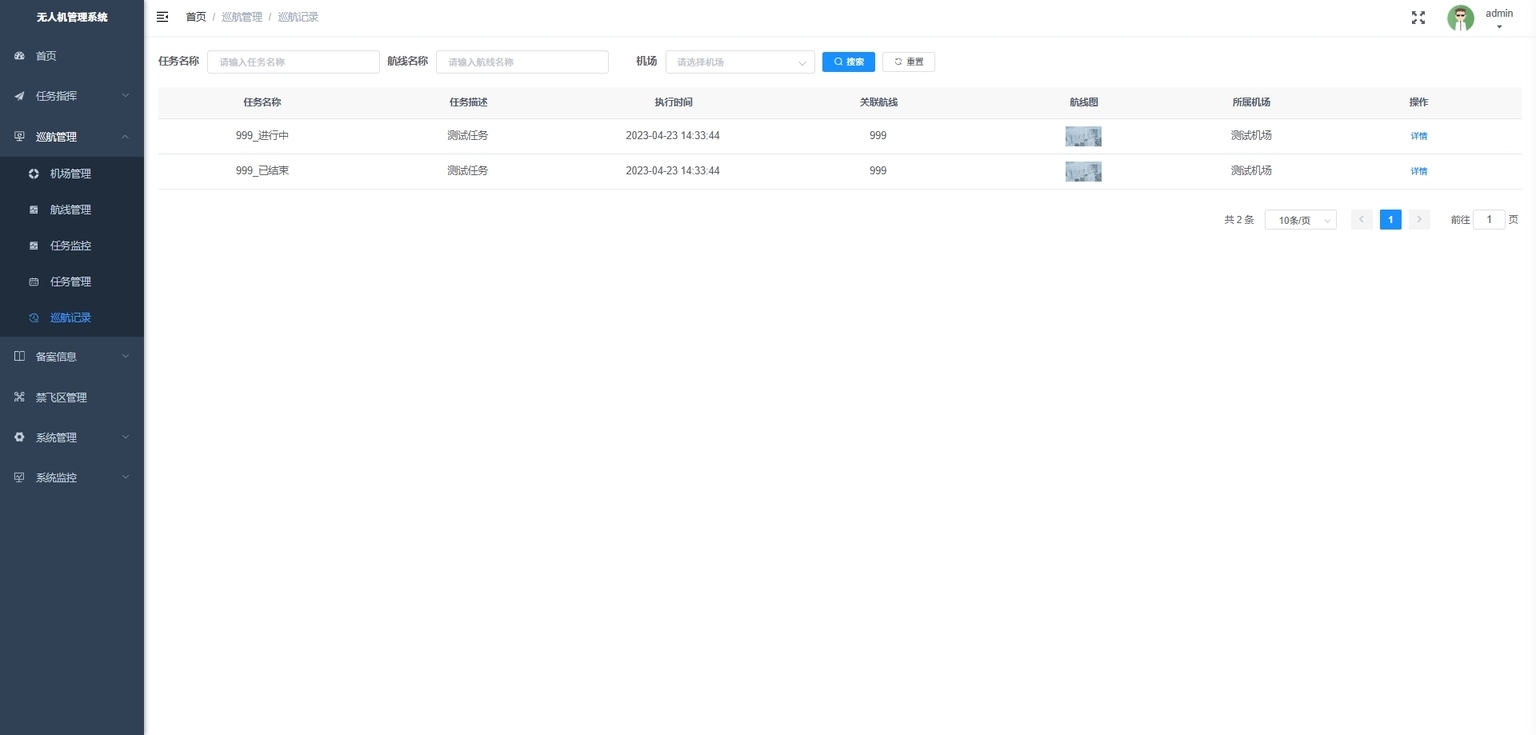Image resolution: width=1536 pixels, height=735 pixels.
Task: Open route thumbnail for 999_进行中
Action: coord(1083,136)
